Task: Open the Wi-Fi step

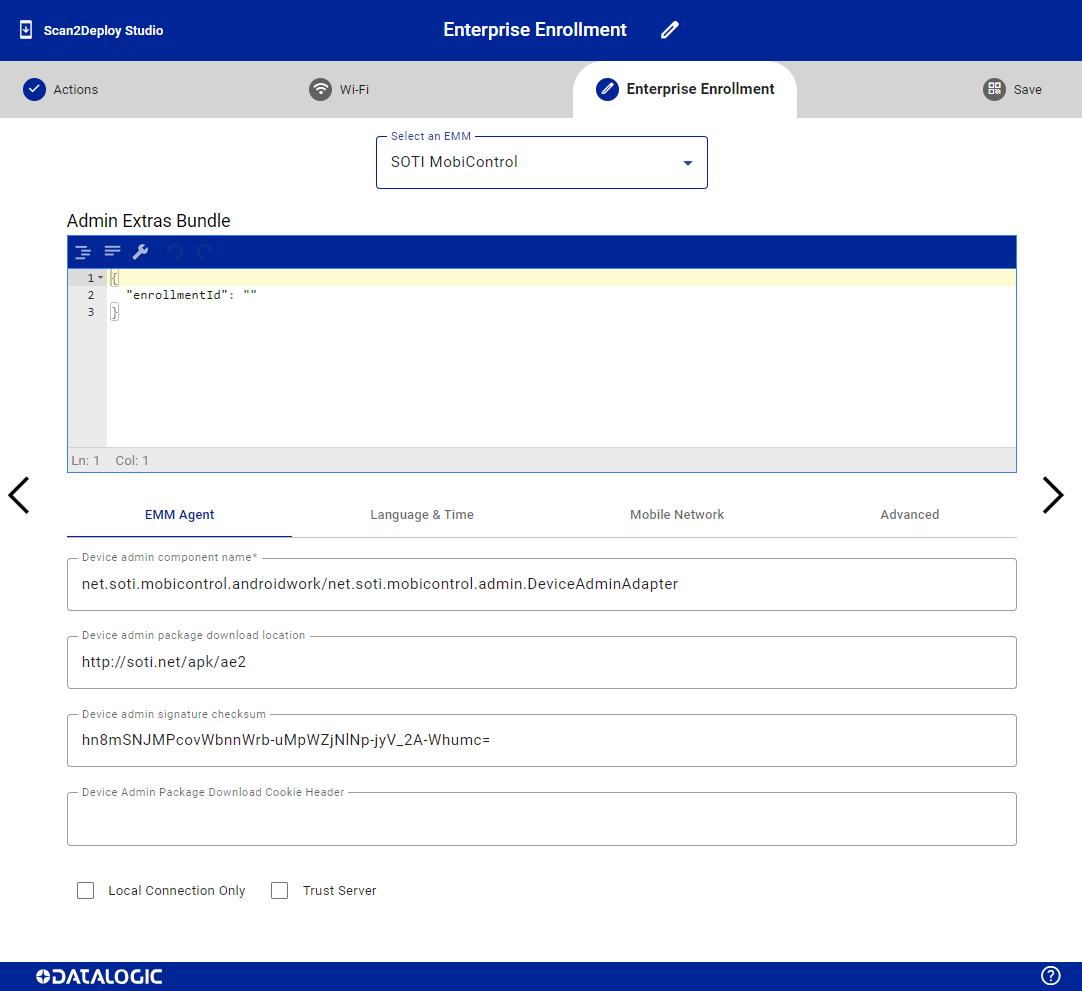Action: (x=339, y=90)
